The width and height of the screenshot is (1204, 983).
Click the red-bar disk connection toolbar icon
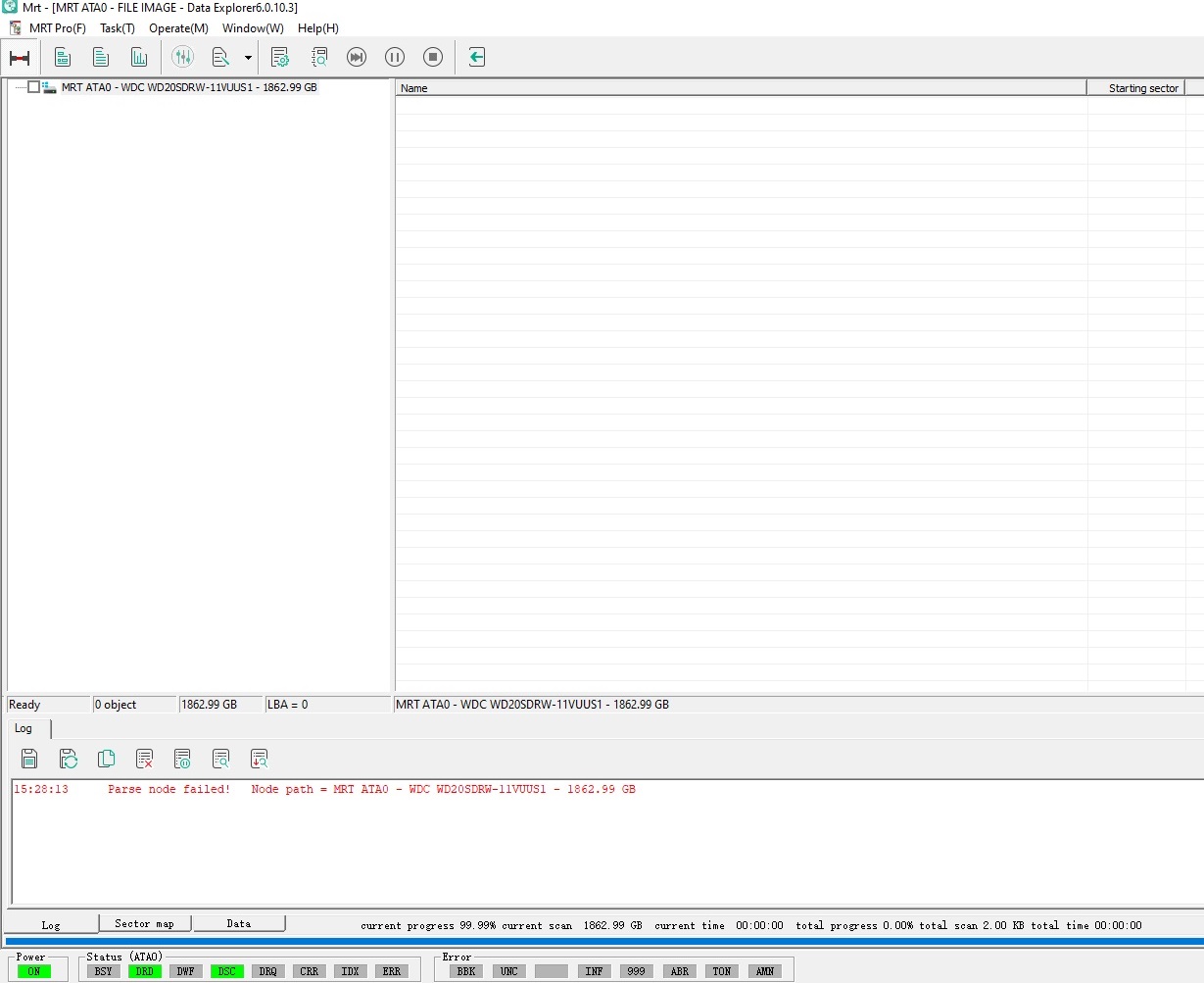[x=20, y=58]
